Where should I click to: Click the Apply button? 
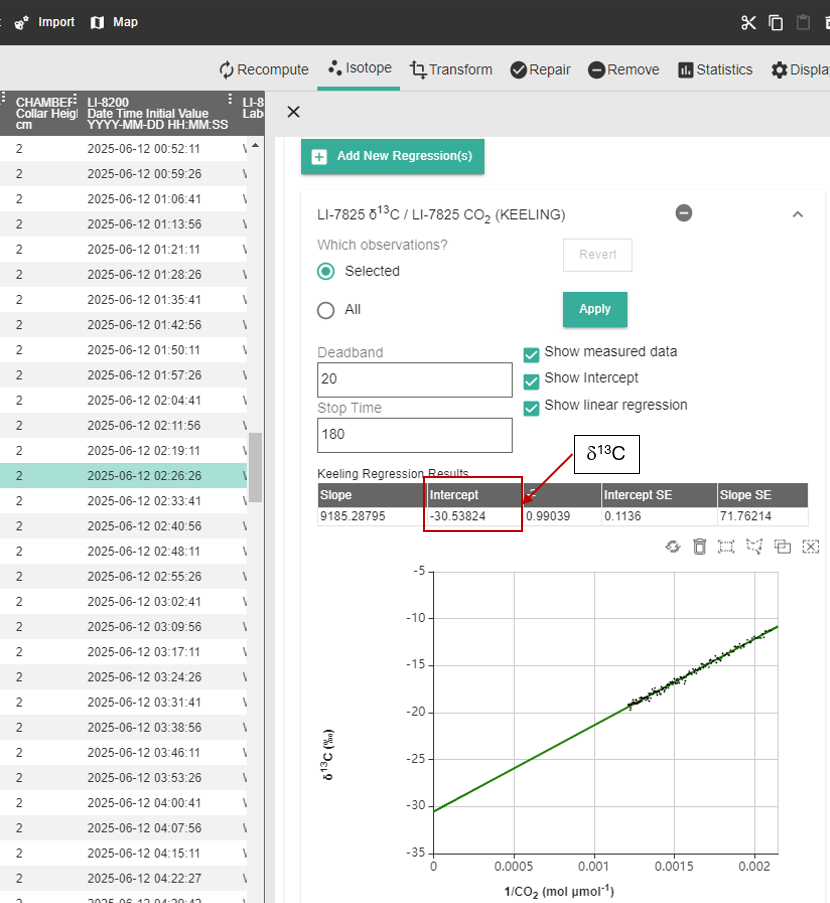(x=595, y=309)
